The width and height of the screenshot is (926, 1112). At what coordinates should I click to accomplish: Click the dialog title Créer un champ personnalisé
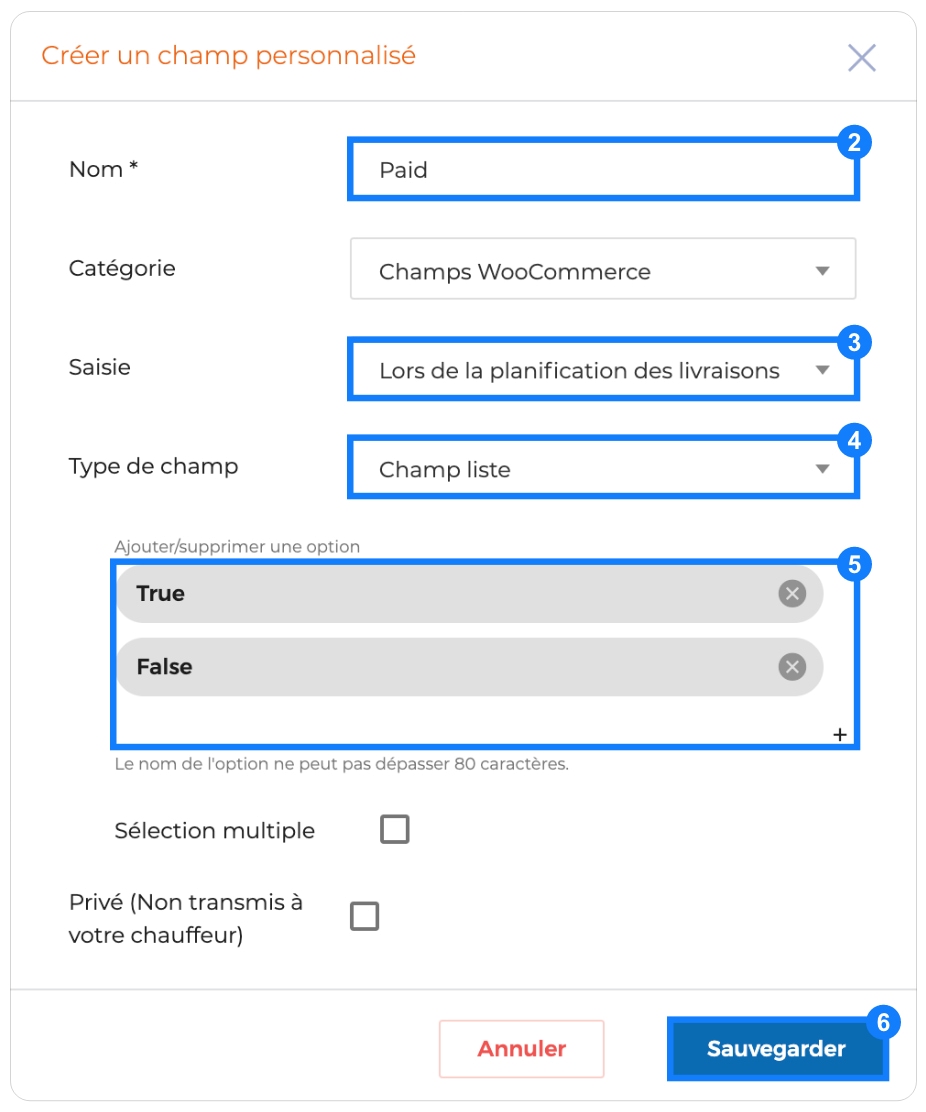point(228,55)
